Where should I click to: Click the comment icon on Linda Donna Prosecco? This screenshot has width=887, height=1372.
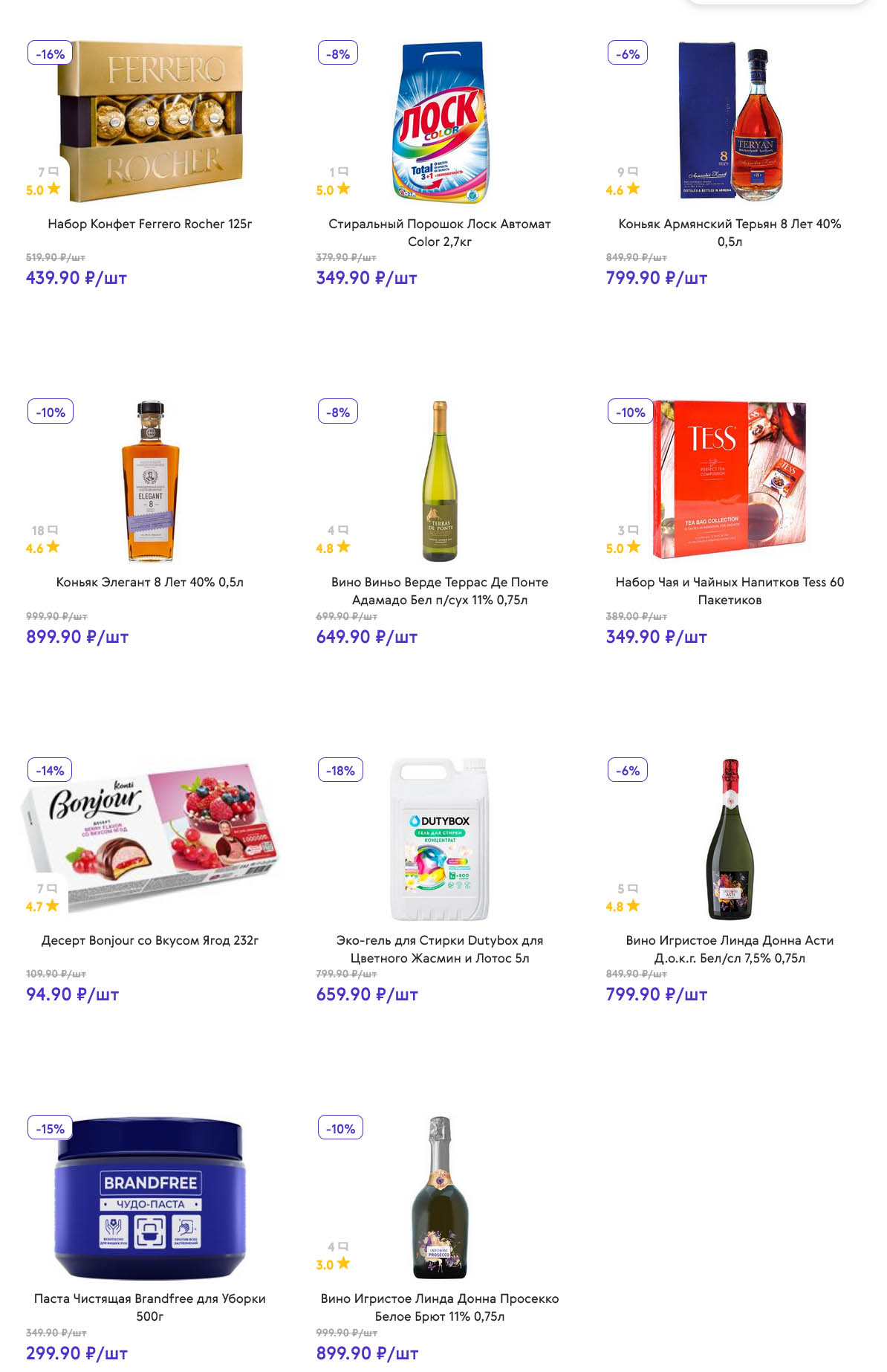click(343, 1246)
